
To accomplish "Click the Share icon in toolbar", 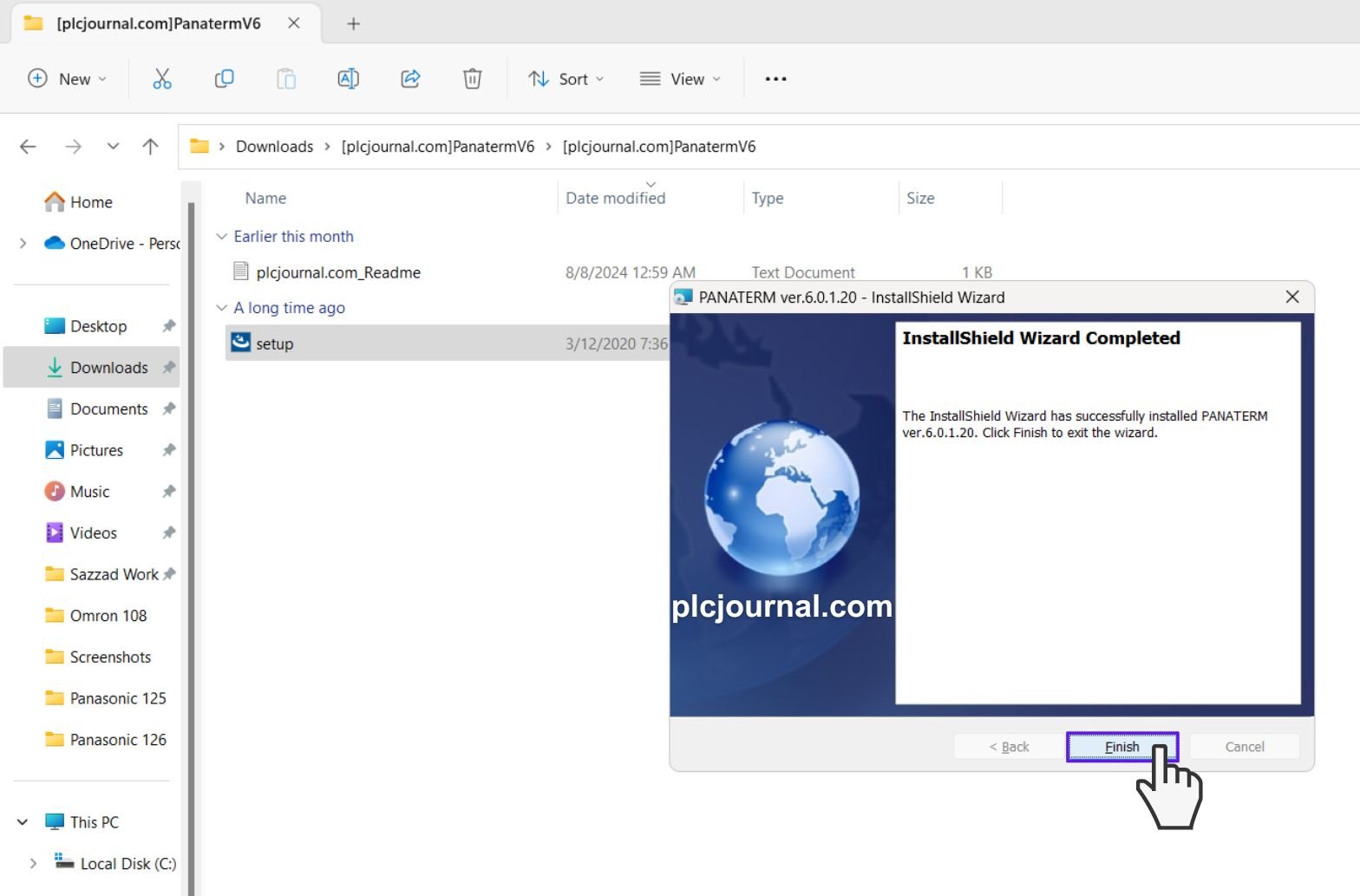I will (410, 79).
